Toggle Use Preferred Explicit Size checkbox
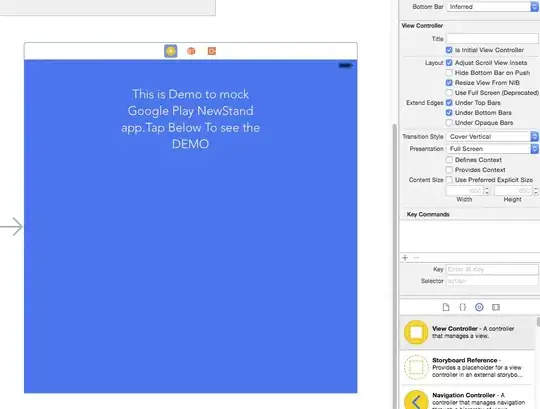Image resolution: width=540 pixels, height=409 pixels. (449, 180)
